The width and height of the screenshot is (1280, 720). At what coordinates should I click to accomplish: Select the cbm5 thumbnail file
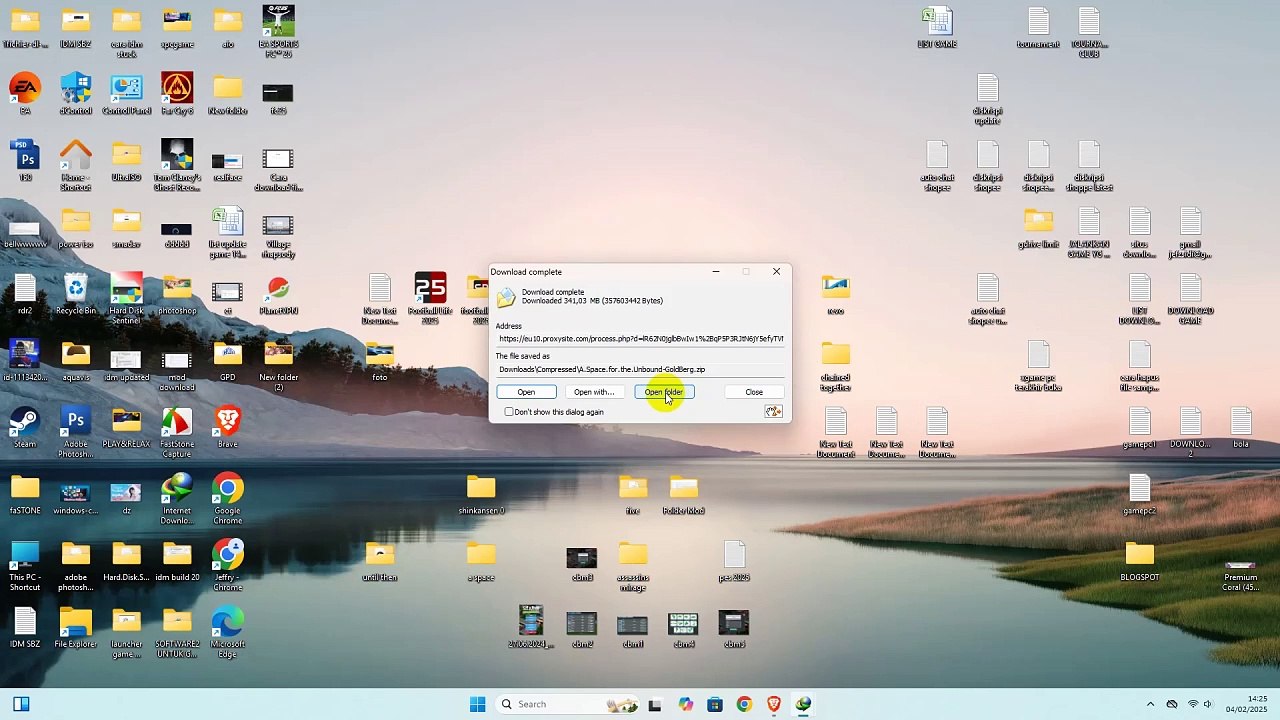pos(734,627)
